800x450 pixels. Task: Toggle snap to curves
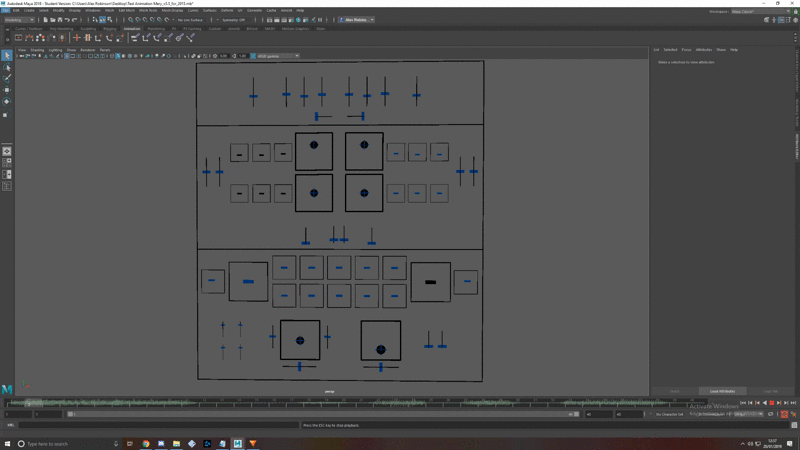(x=138, y=20)
